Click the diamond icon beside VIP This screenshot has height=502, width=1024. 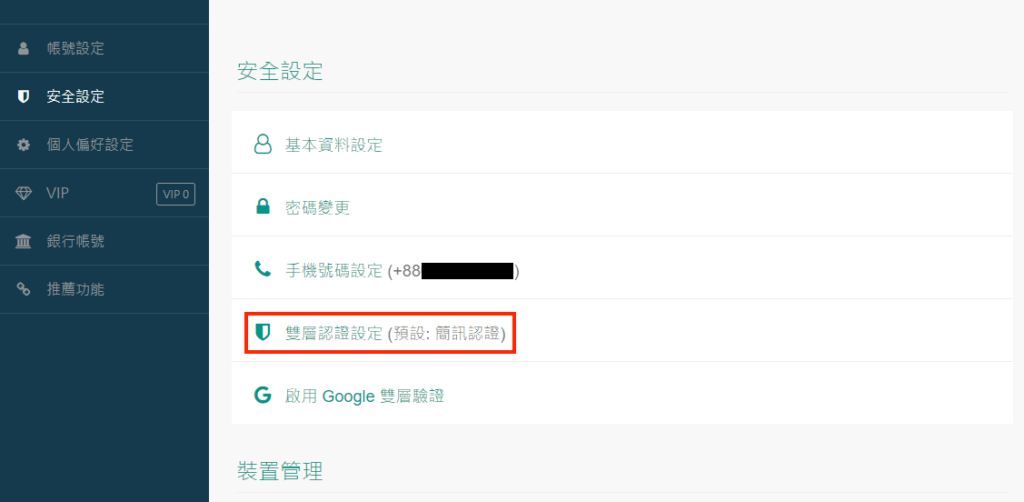point(24,193)
